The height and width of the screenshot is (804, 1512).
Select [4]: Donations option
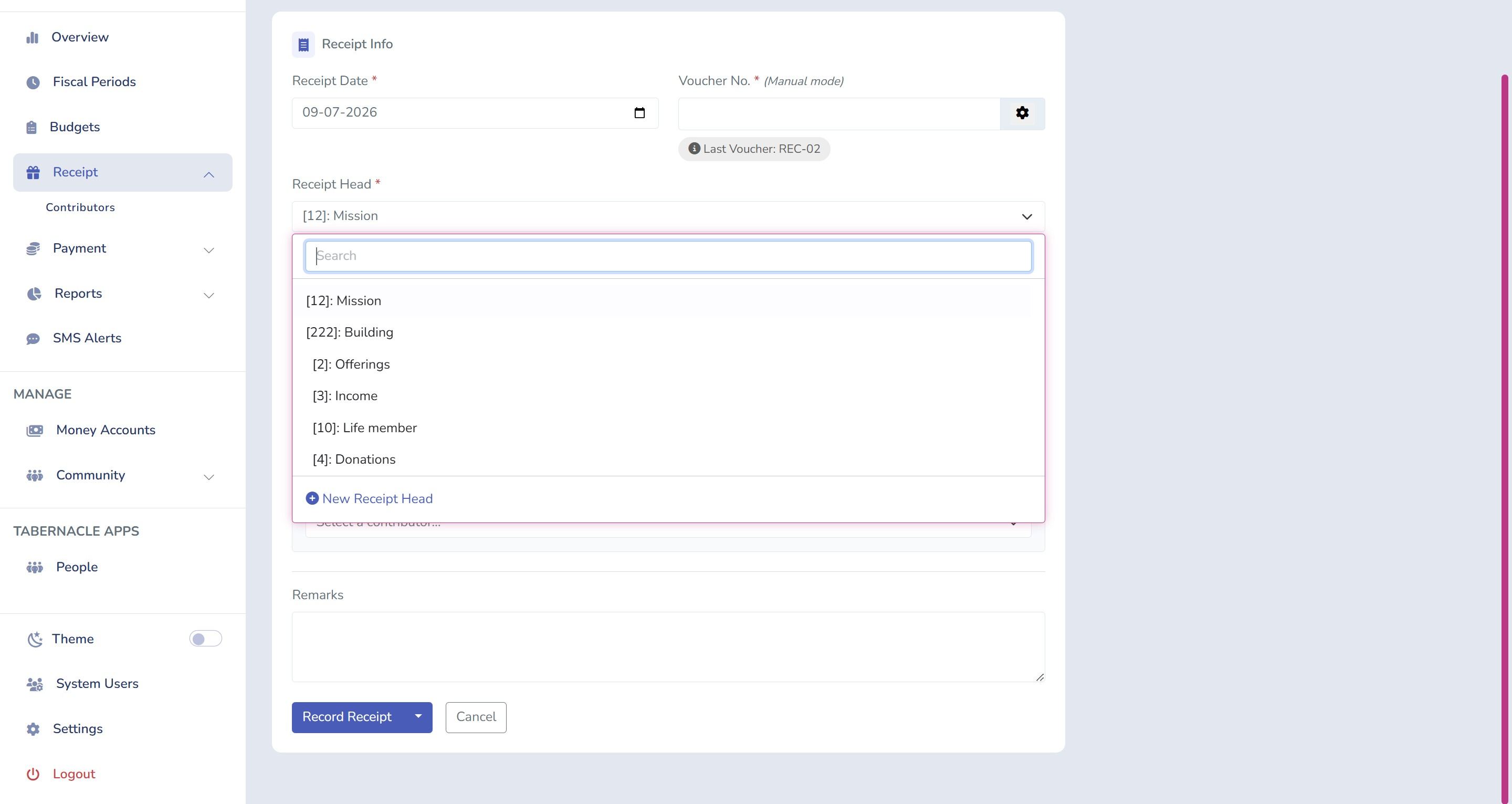pos(667,460)
